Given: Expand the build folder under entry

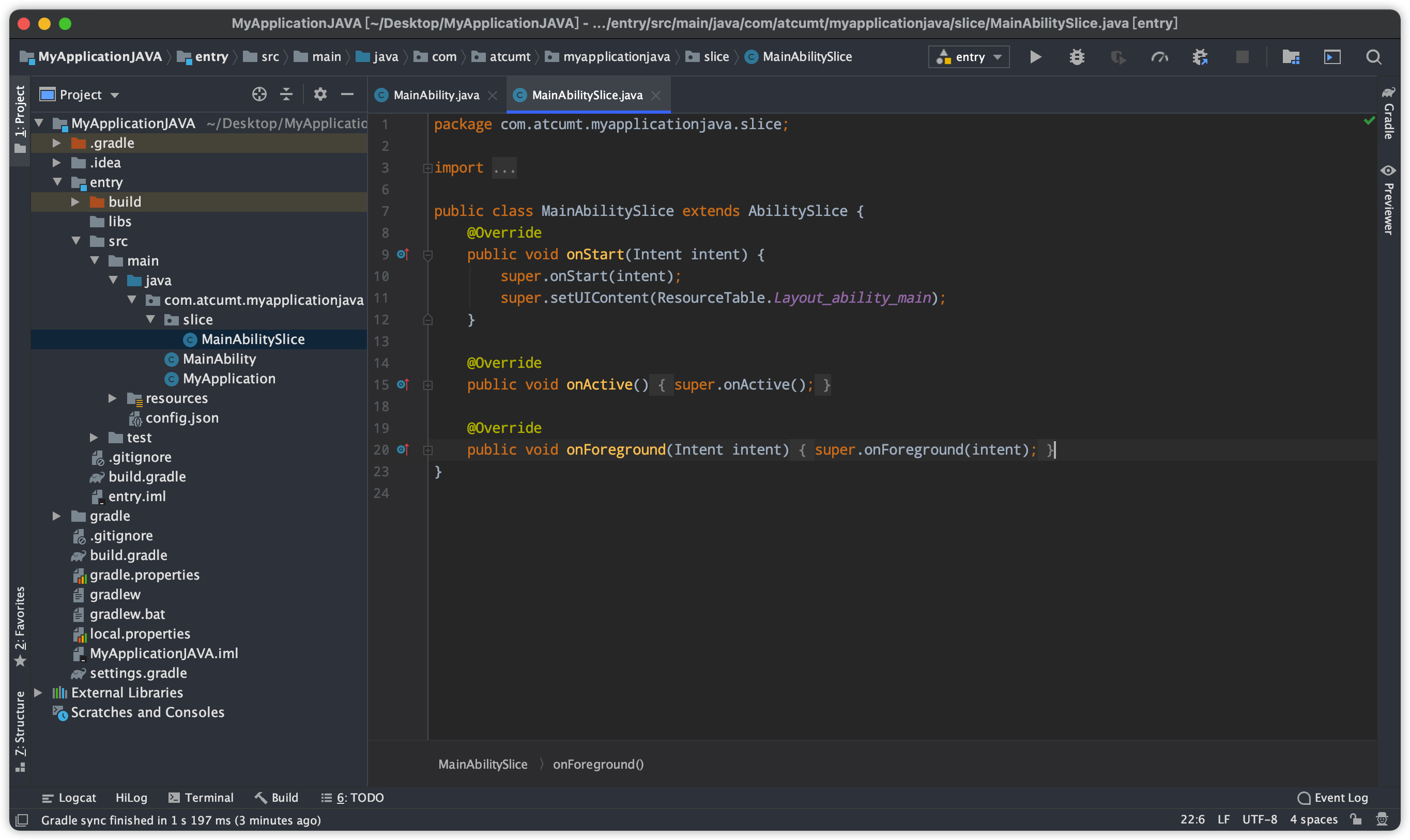Looking at the screenshot, I should (x=75, y=201).
